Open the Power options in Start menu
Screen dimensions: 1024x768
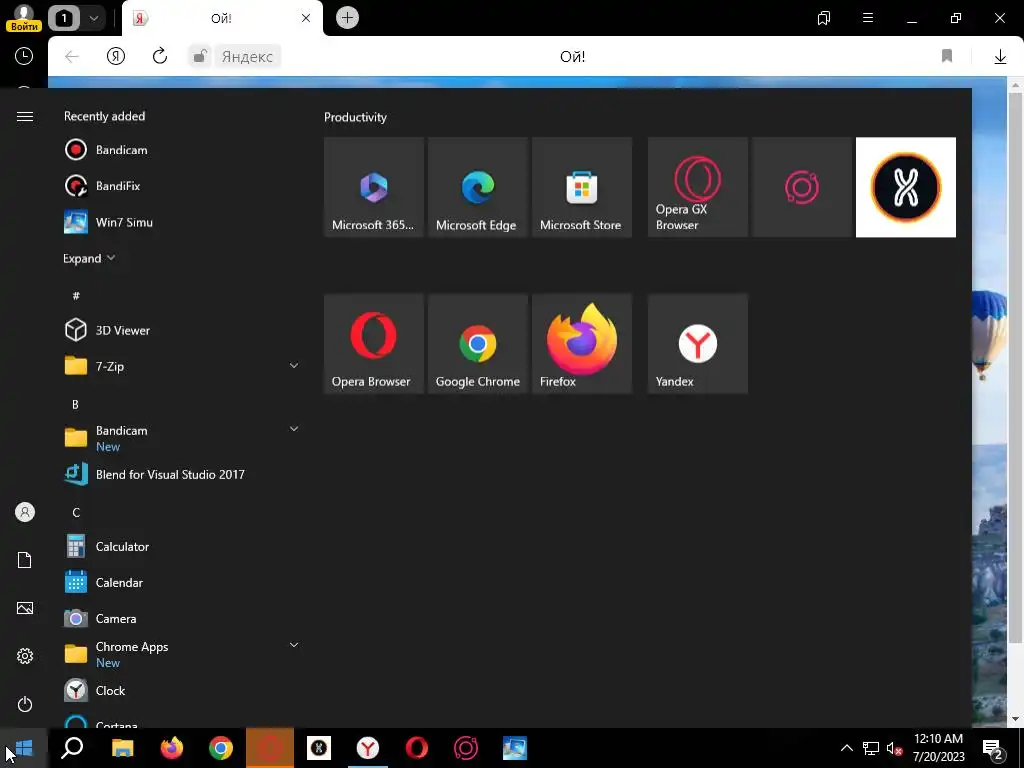pyautogui.click(x=25, y=704)
